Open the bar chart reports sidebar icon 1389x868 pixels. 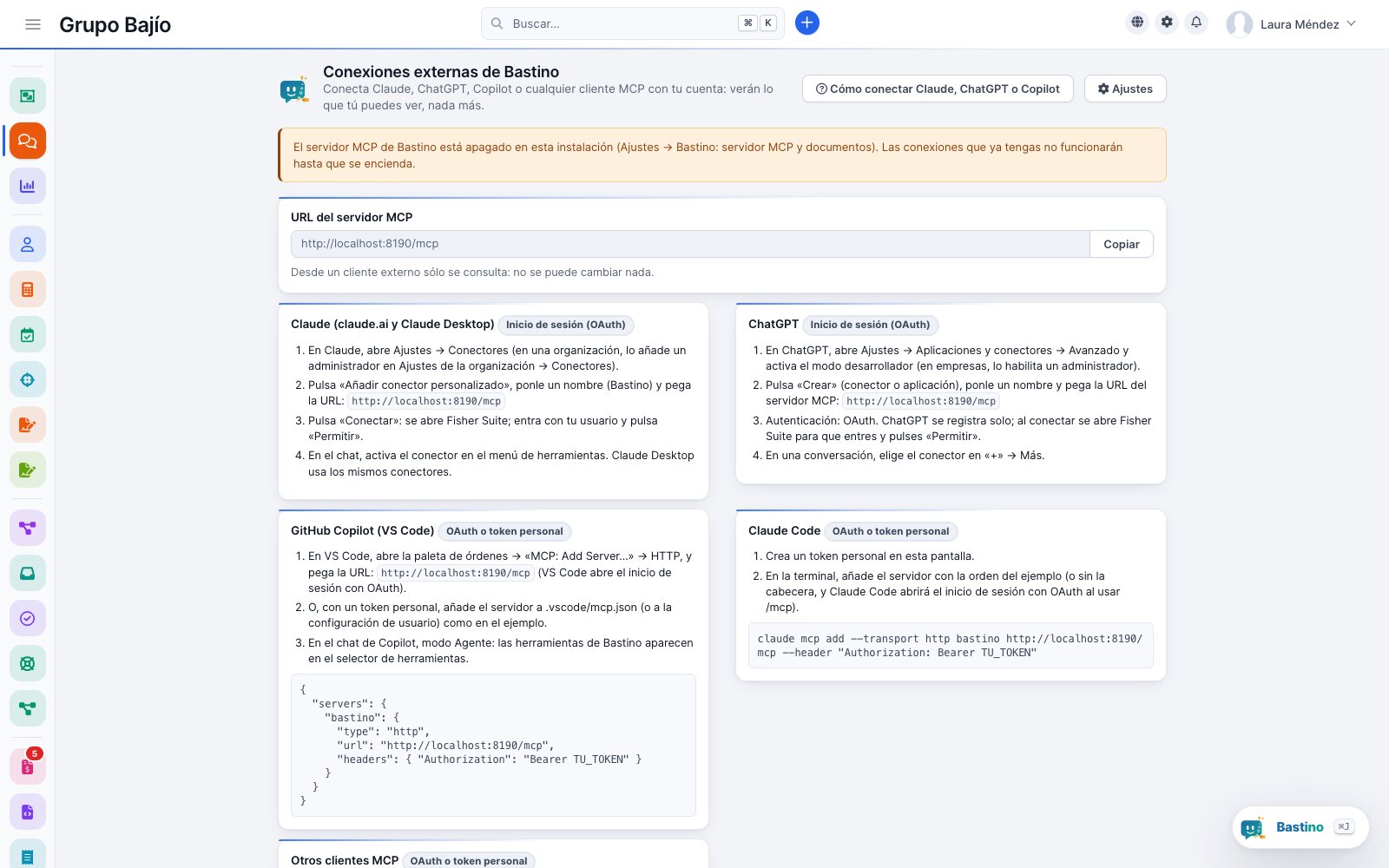tap(28, 186)
